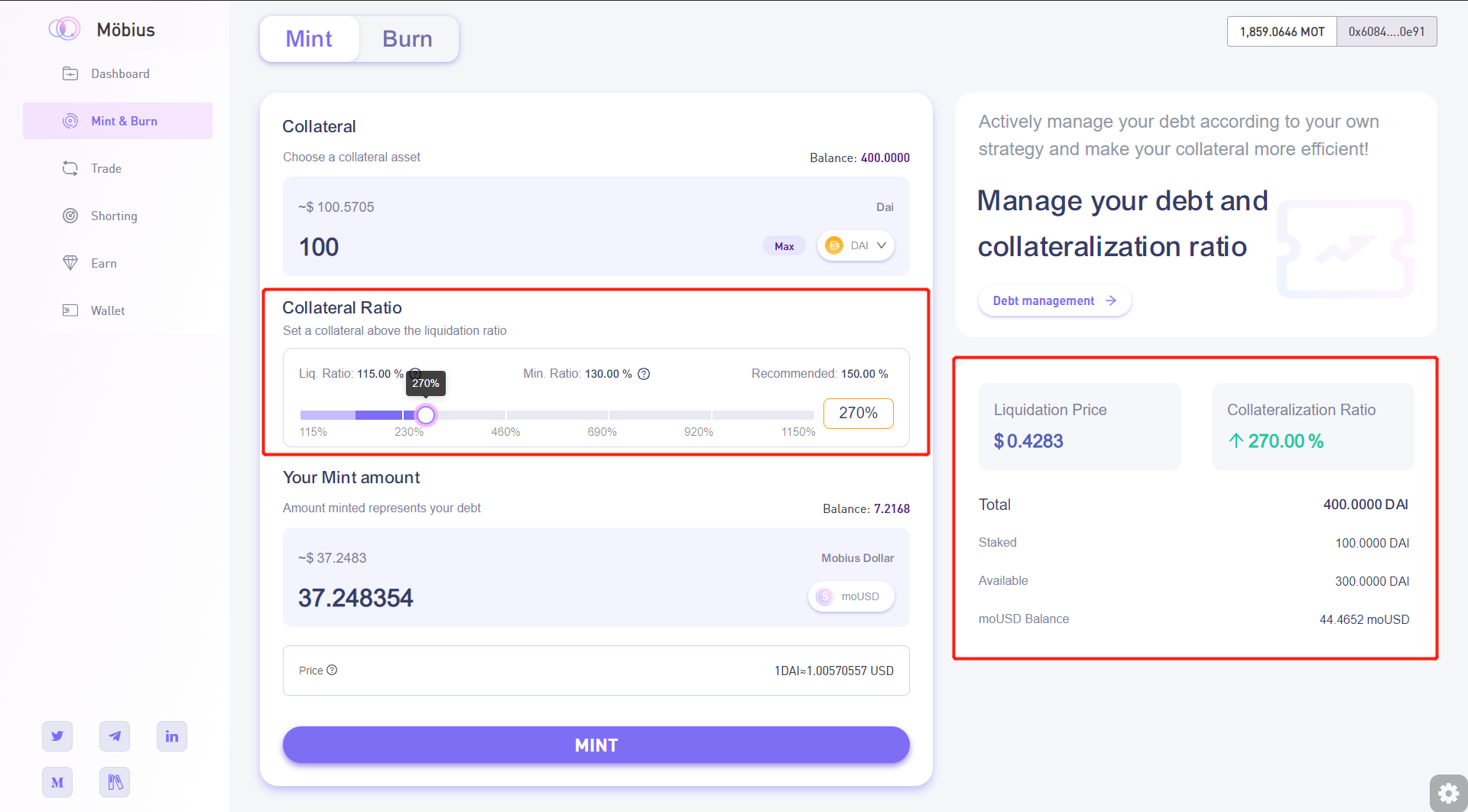Click the arrow in Debt management

(x=1111, y=300)
